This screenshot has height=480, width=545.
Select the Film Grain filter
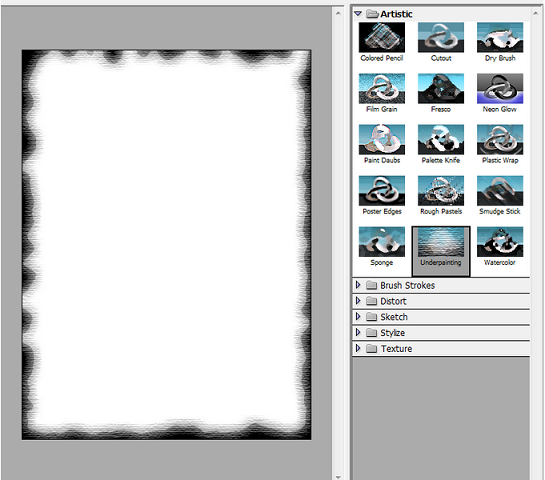click(x=382, y=88)
